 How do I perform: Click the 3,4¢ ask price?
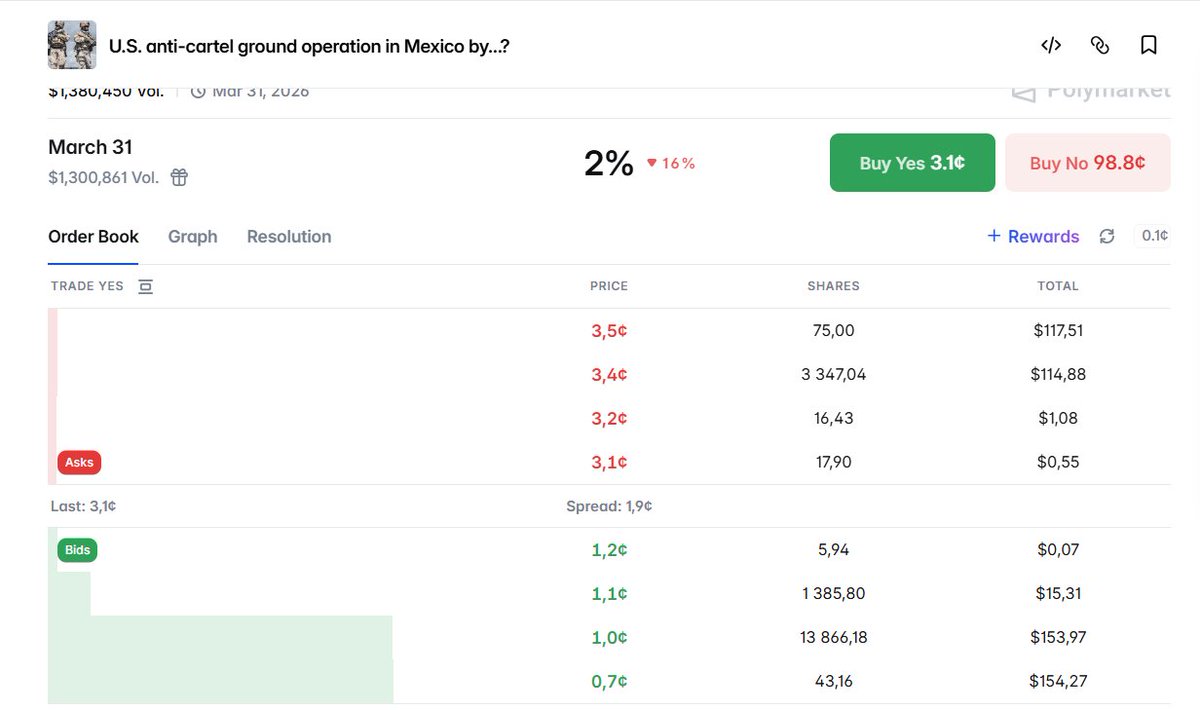[609, 375]
